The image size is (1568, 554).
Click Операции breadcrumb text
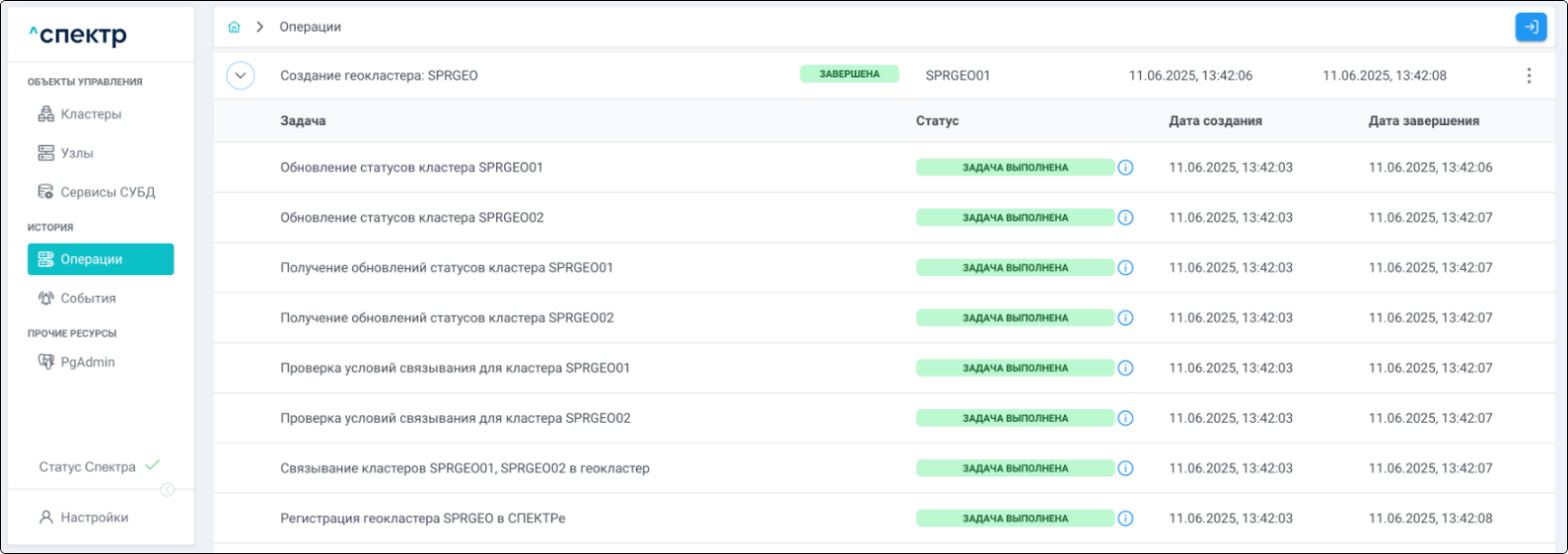point(311,27)
